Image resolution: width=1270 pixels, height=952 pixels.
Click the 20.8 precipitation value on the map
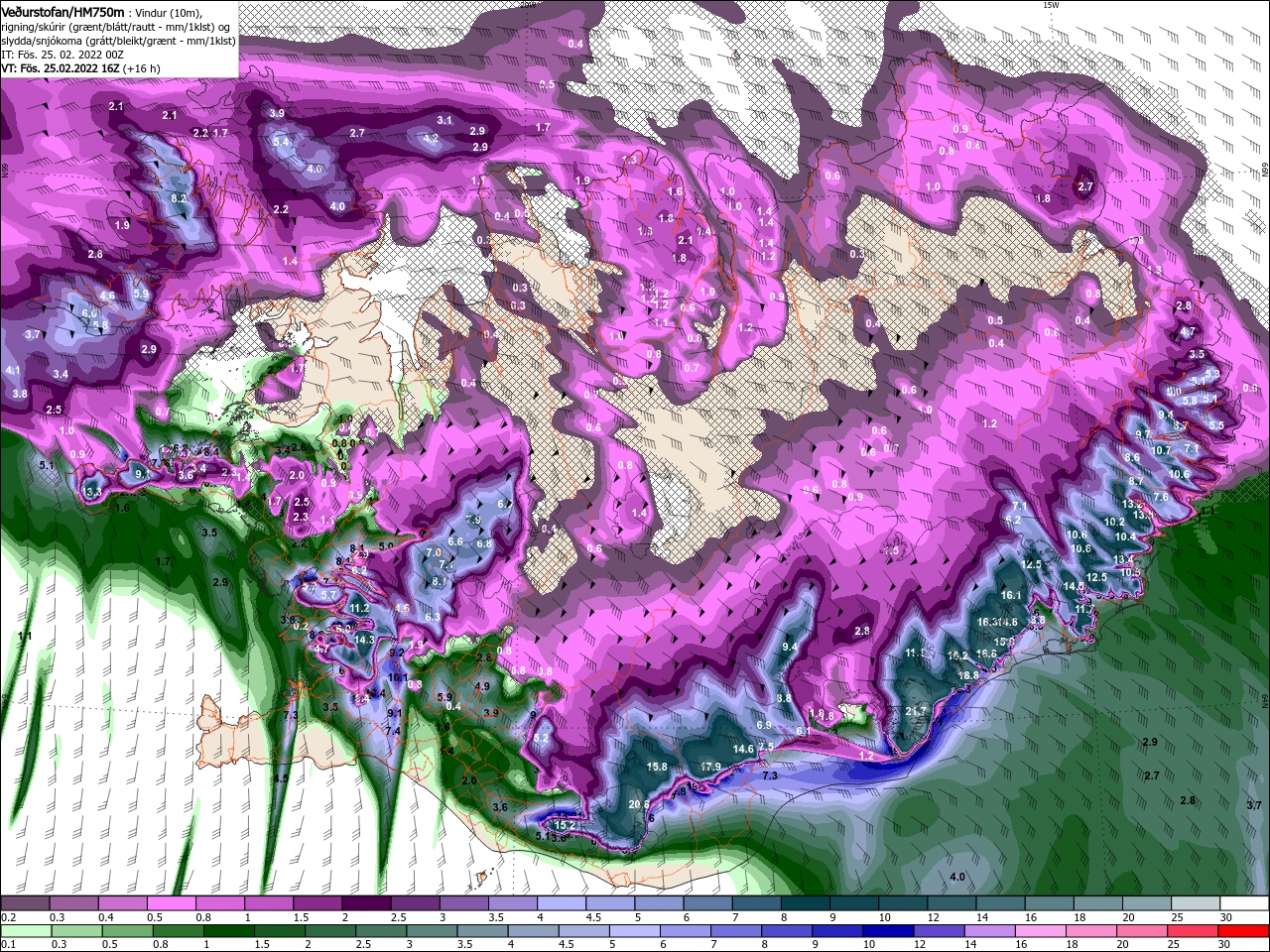639,804
